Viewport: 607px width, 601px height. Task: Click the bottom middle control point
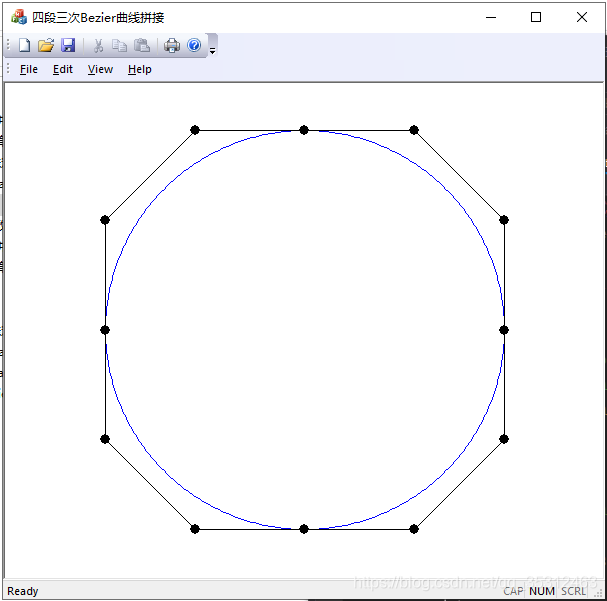click(304, 529)
